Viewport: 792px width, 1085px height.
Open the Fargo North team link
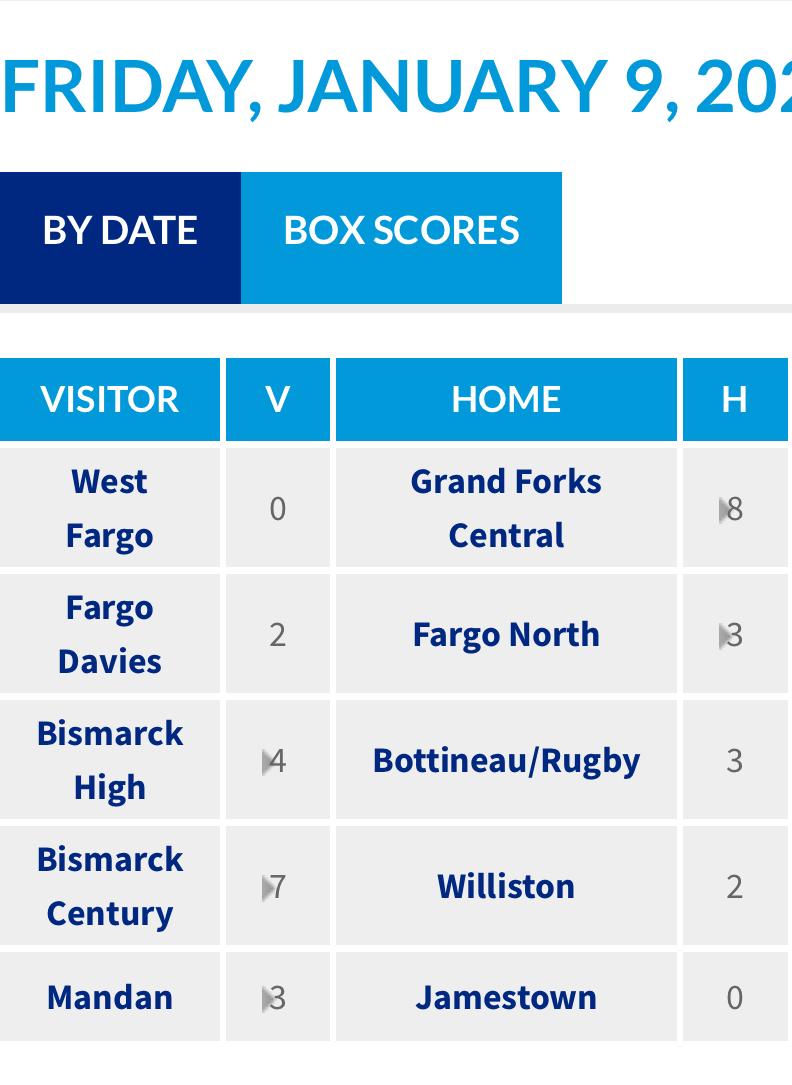(x=506, y=634)
